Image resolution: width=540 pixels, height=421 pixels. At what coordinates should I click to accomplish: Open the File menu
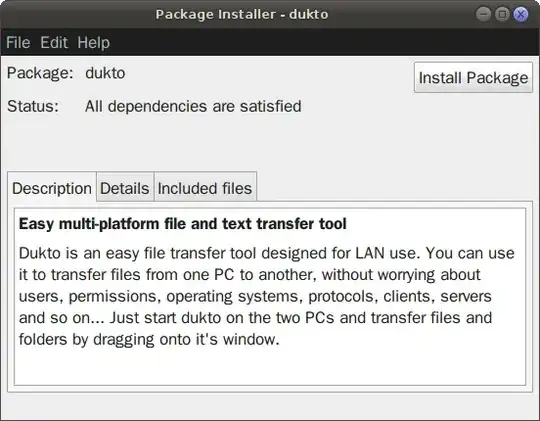pyautogui.click(x=18, y=43)
